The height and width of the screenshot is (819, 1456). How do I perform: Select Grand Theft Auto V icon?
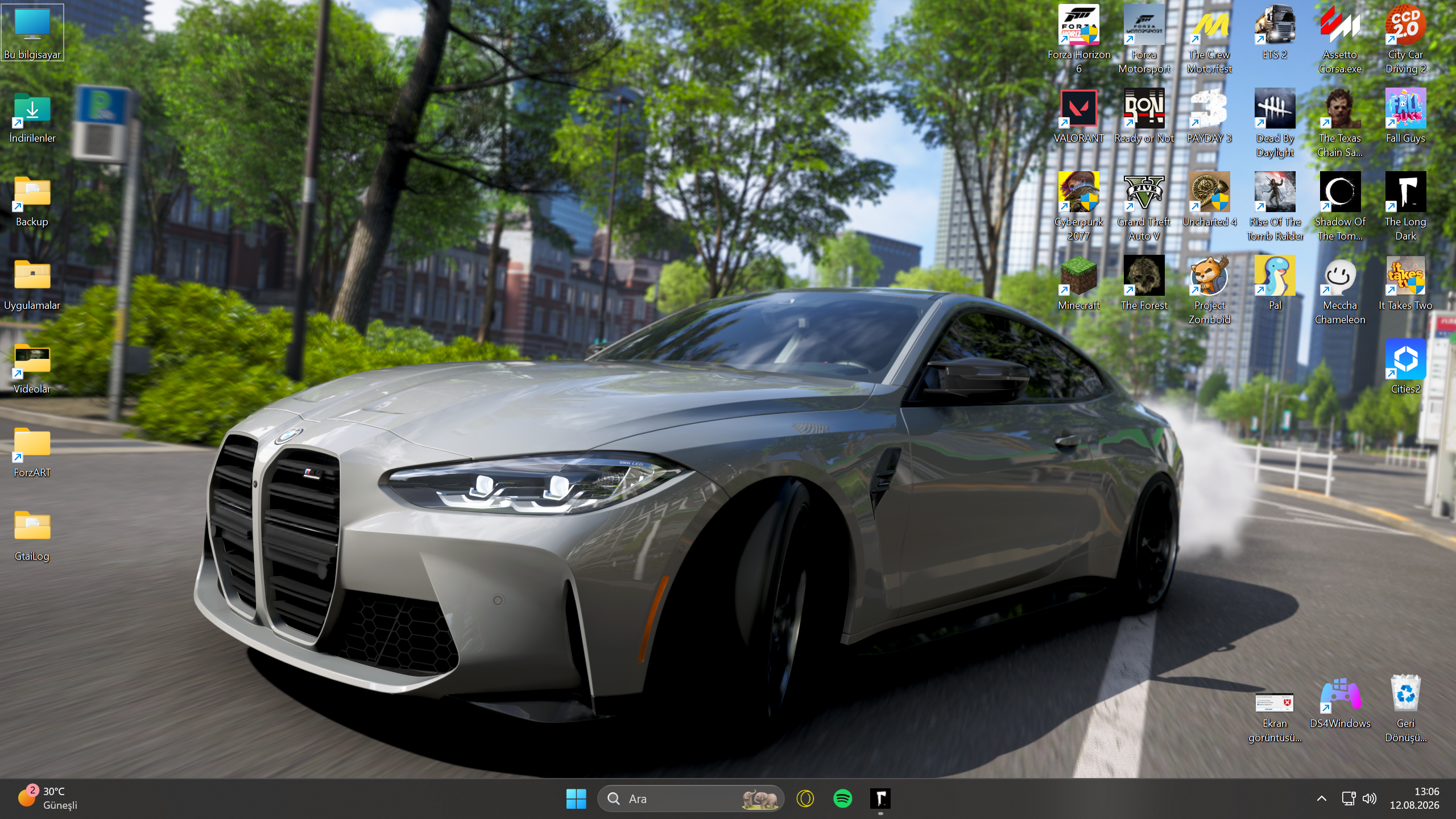pyautogui.click(x=1144, y=207)
